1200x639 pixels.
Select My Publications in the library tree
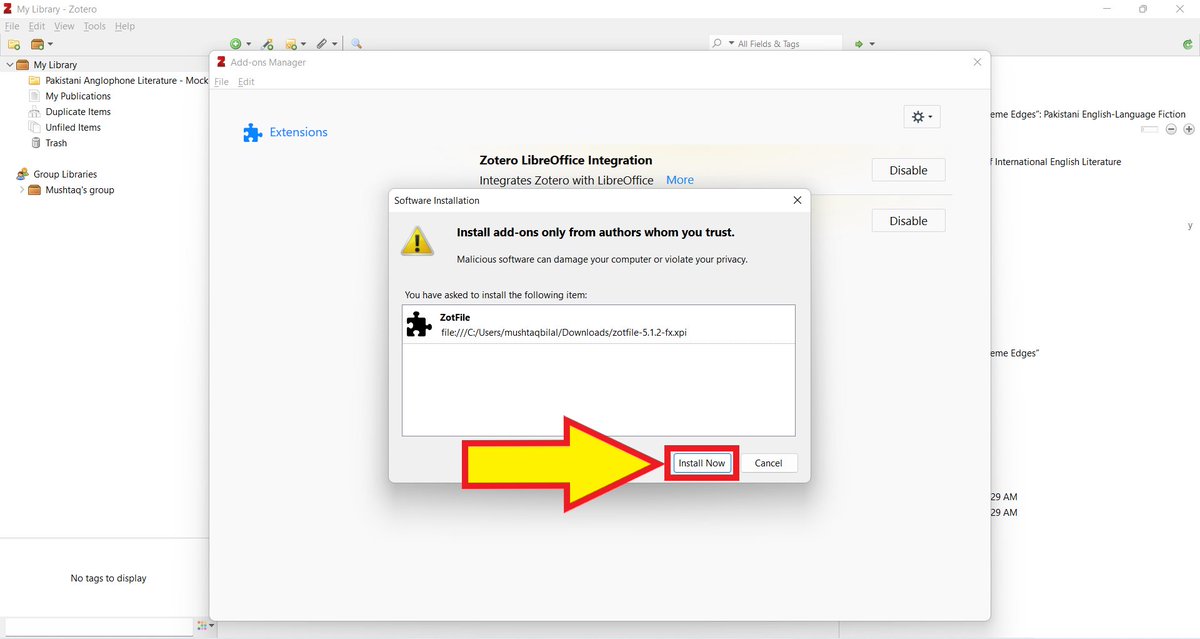coord(78,96)
